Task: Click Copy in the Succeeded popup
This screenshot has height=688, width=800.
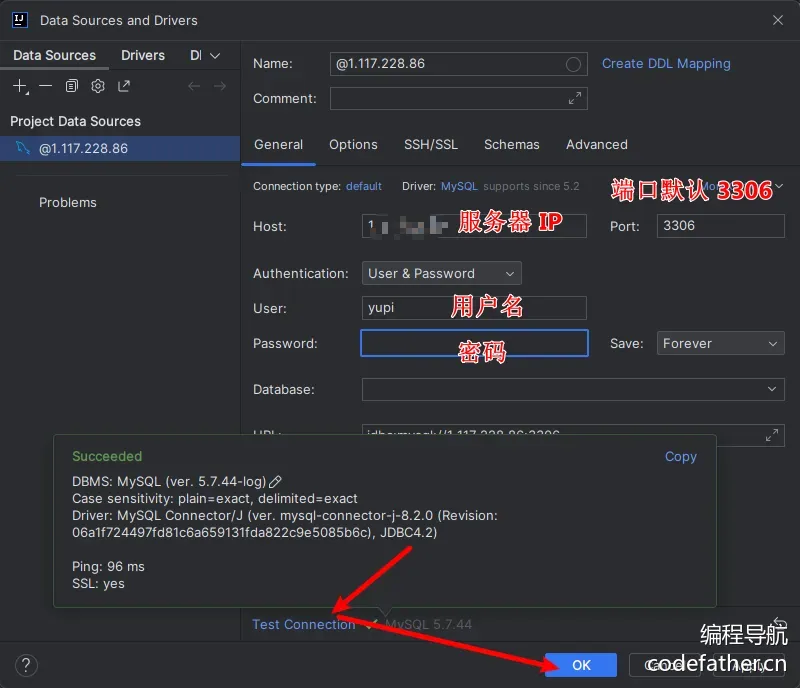Action: [680, 457]
